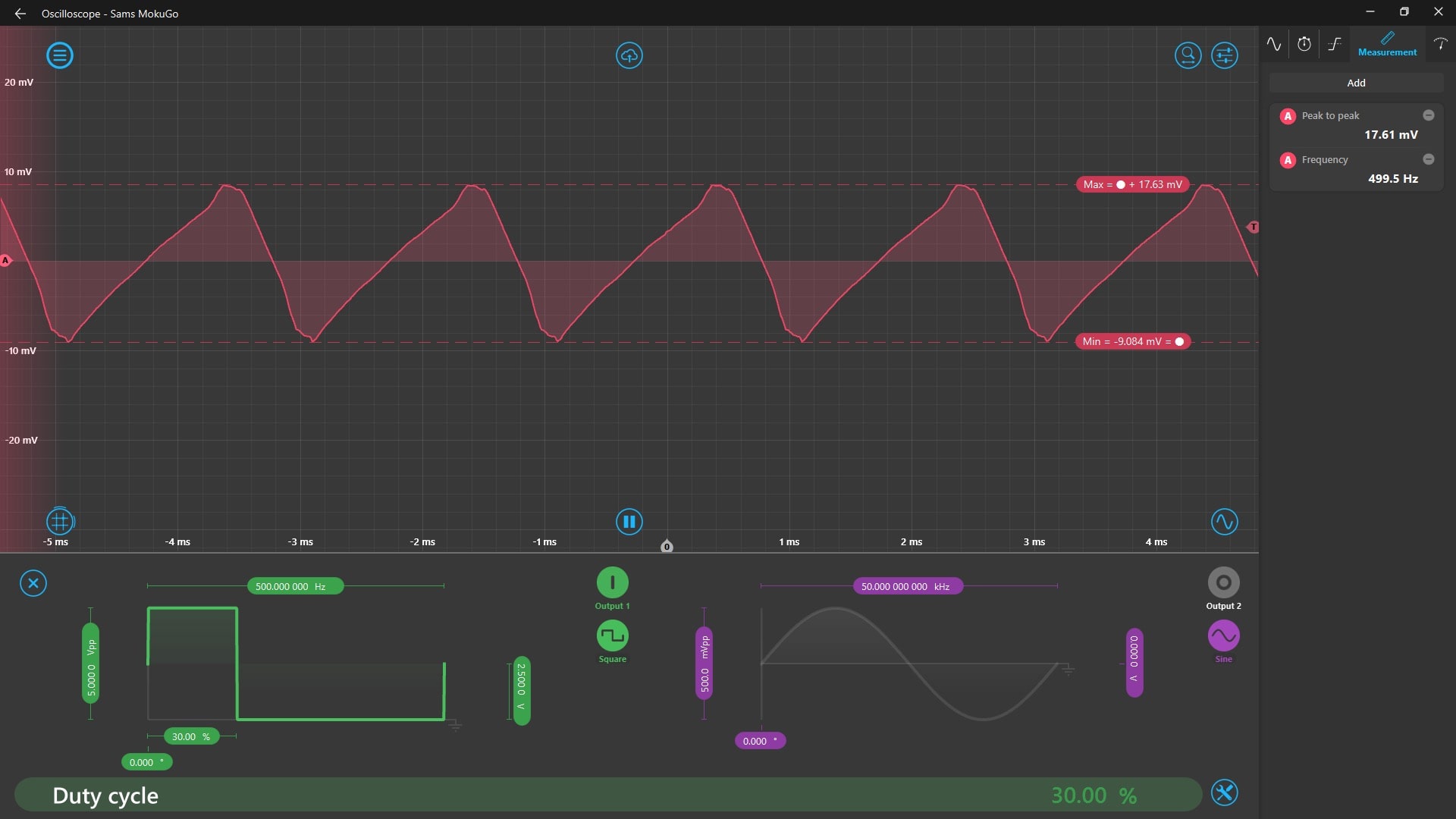Open the Square waveform type selector
This screenshot has height=819, width=1456.
[612, 636]
